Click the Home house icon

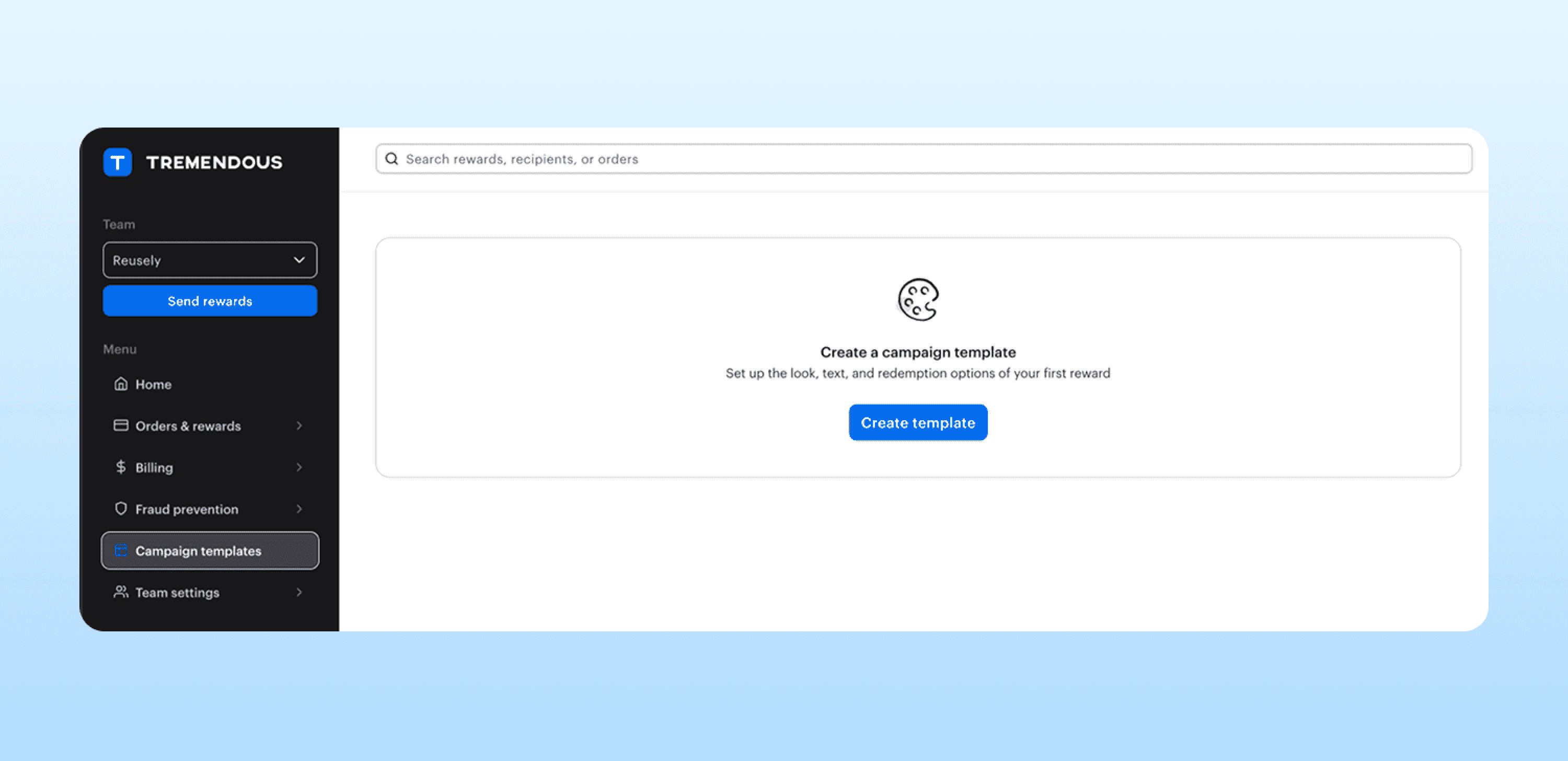coord(121,384)
